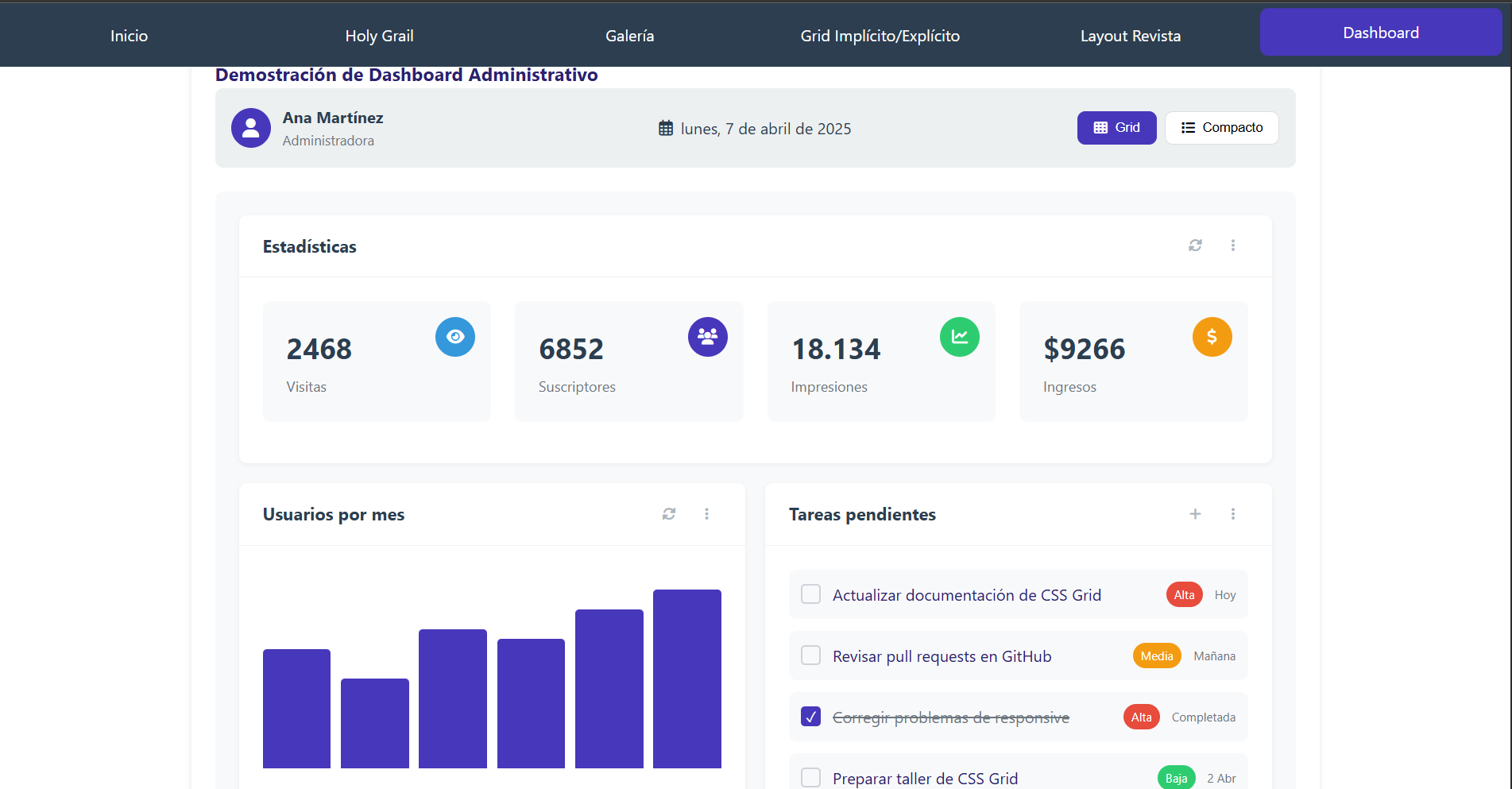Check the Revisar pull requests en GitHub task
This screenshot has height=789, width=1512.
(x=810, y=656)
